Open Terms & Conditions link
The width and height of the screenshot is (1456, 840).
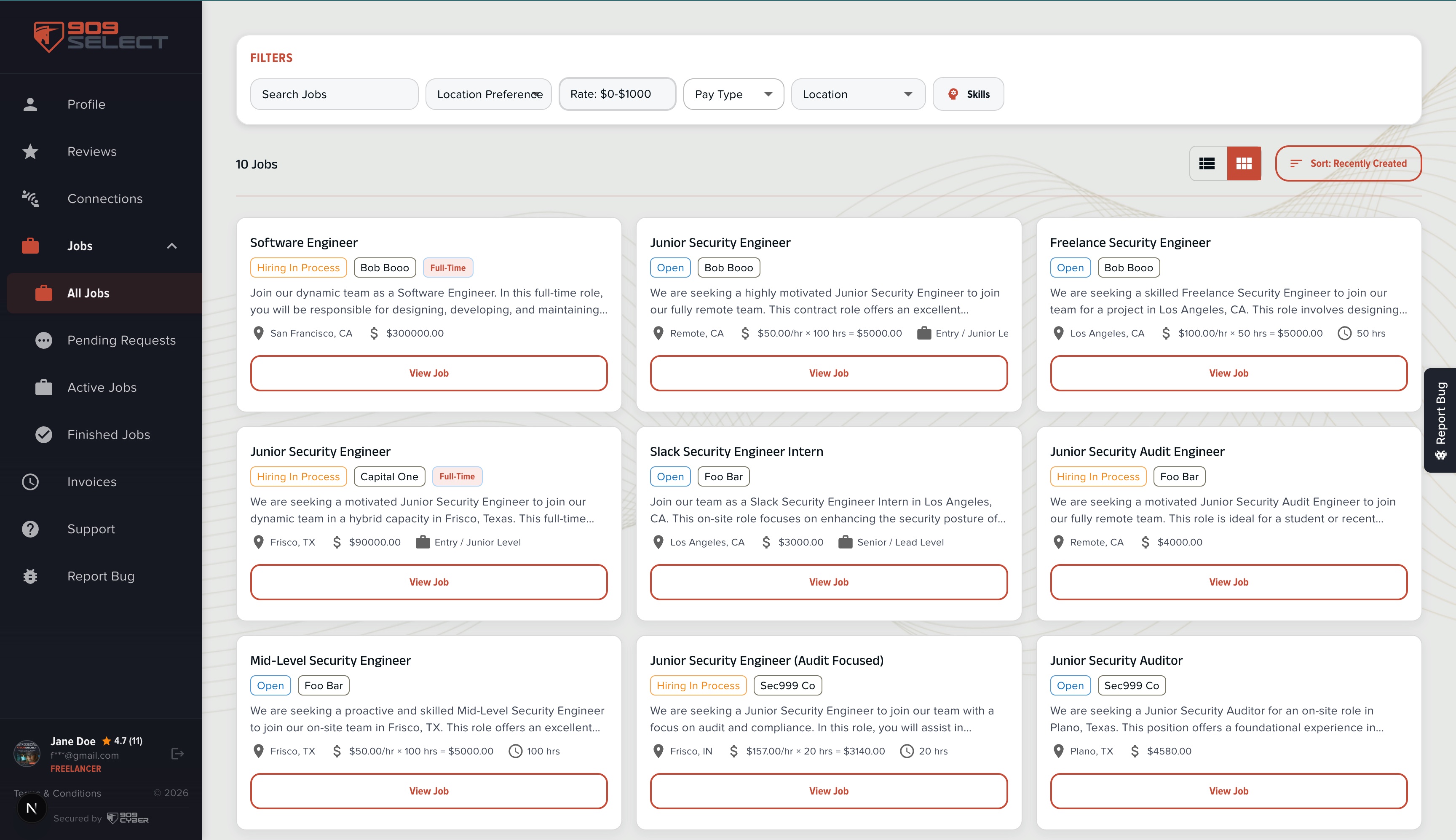(x=57, y=793)
